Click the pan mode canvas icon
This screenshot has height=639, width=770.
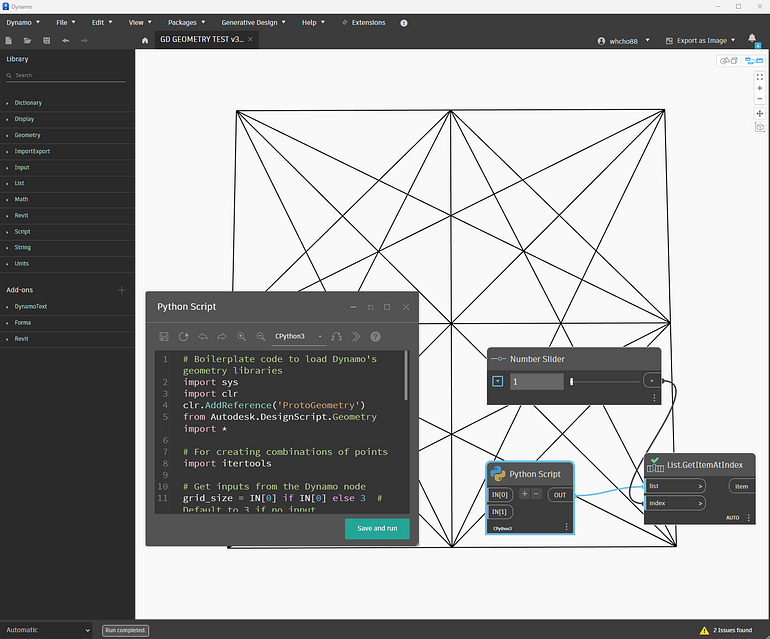click(x=760, y=113)
